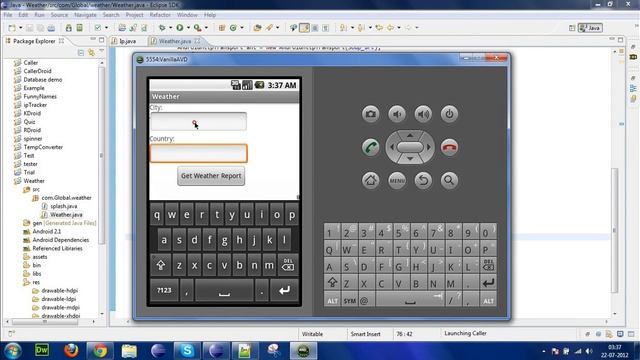The height and width of the screenshot is (360, 640).
Task: Switch to the Weather.java editor tab
Action: [x=175, y=41]
